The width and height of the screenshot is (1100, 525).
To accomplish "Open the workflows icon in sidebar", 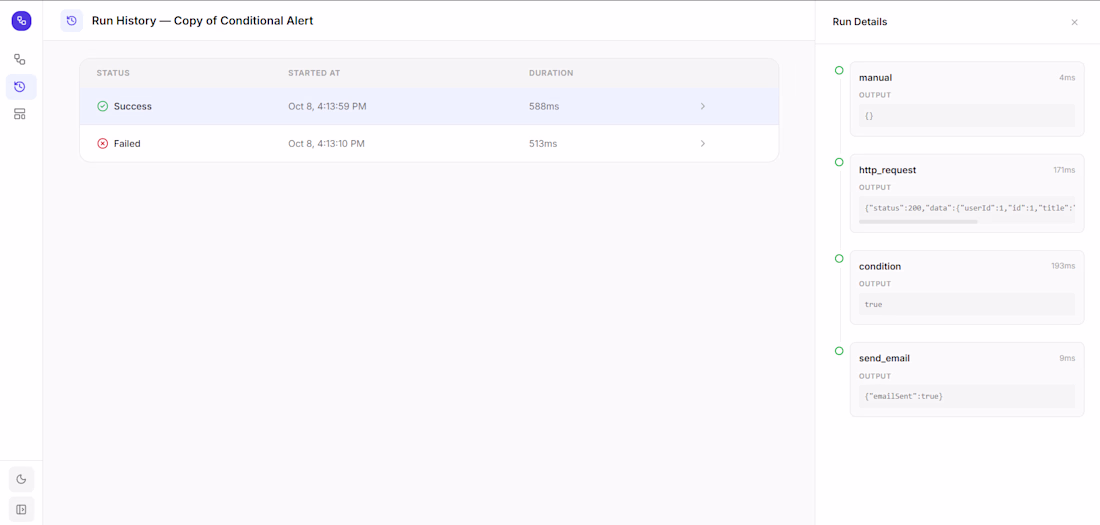I will tap(20, 60).
